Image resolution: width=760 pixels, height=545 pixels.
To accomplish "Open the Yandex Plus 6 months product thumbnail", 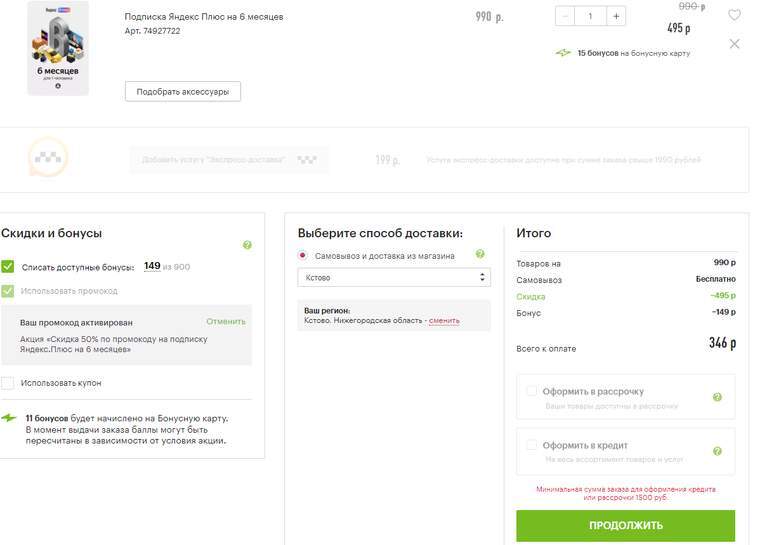I will point(58,48).
